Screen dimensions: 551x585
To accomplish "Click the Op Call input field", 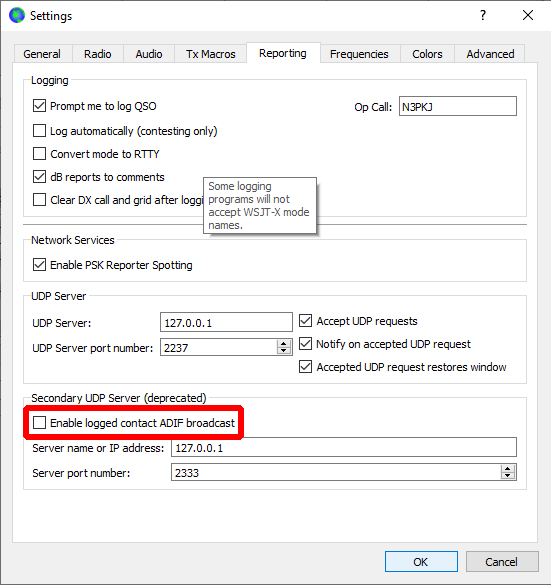I will tap(458, 106).
